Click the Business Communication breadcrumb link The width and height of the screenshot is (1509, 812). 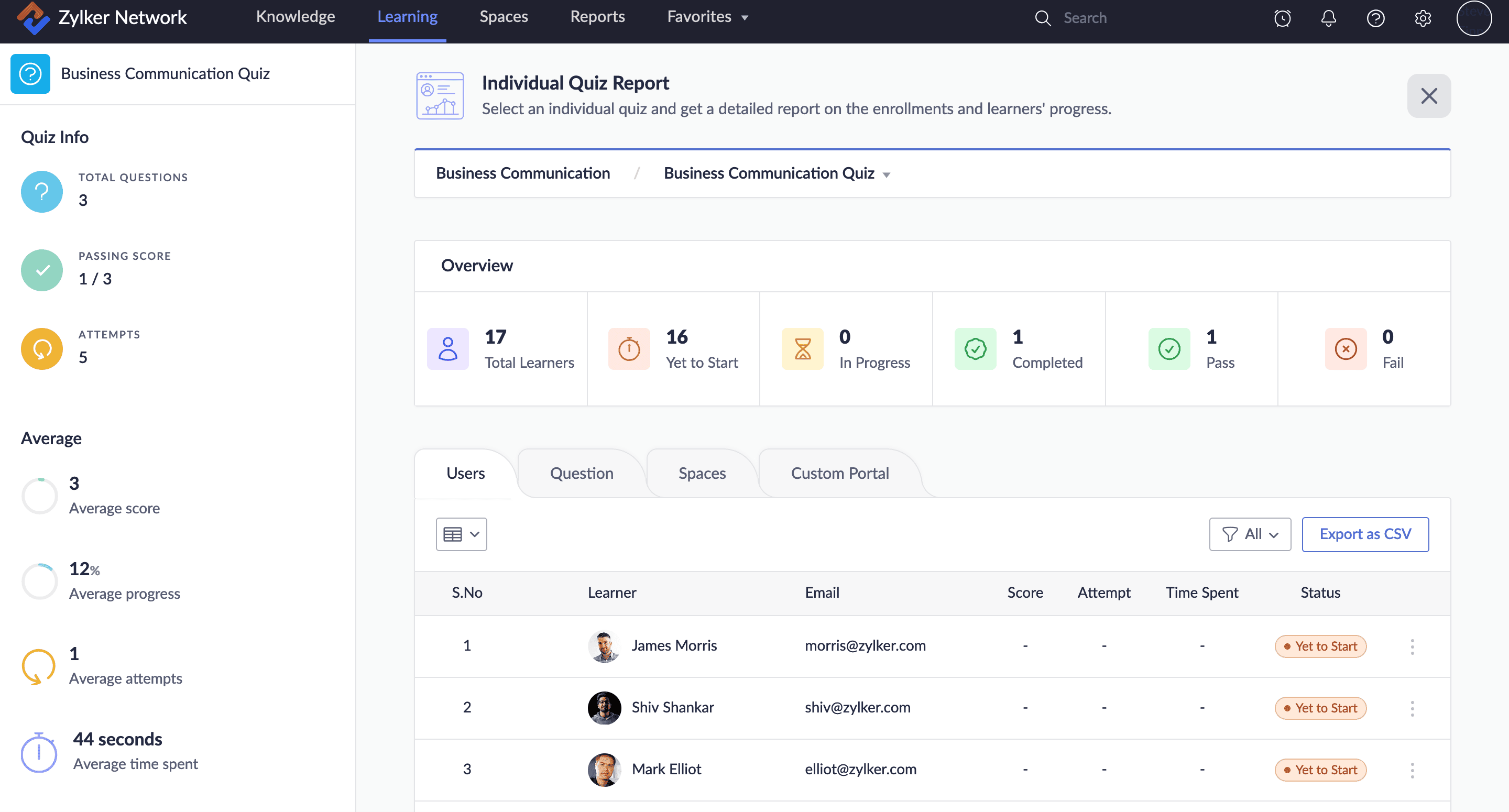pyautogui.click(x=522, y=173)
